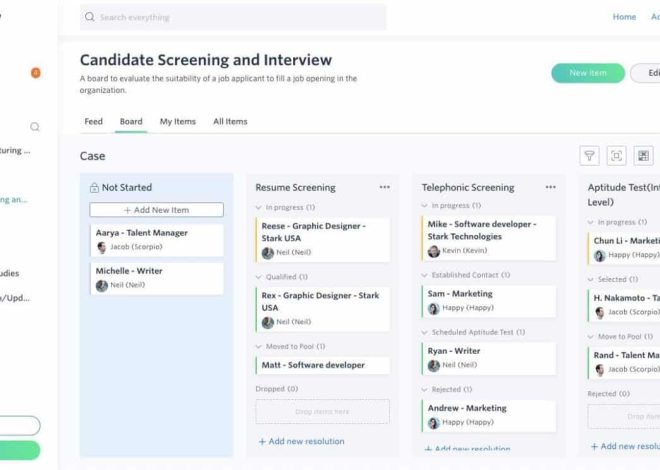Open Andrew - Marketing card
Screen dimensions: 660x470
[x=488, y=415]
